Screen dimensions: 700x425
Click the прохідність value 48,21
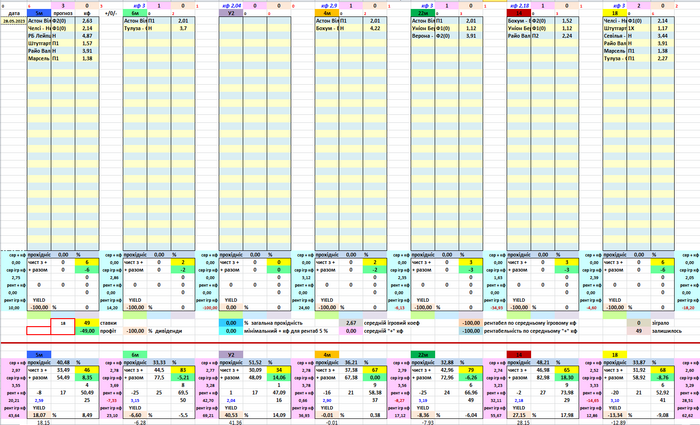(543, 362)
